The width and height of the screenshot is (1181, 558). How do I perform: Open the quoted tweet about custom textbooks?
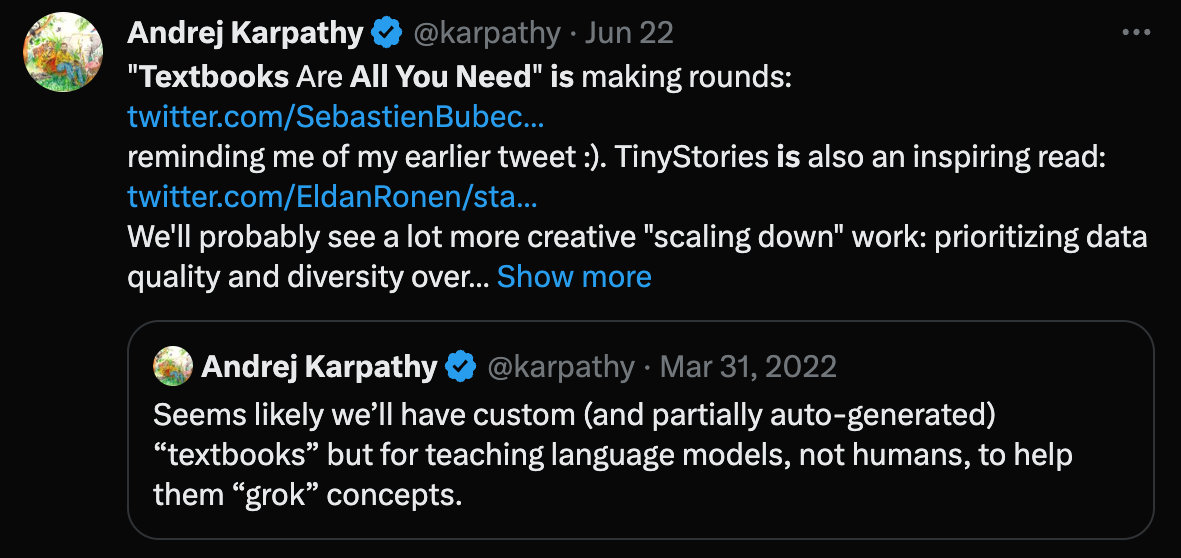click(641, 430)
